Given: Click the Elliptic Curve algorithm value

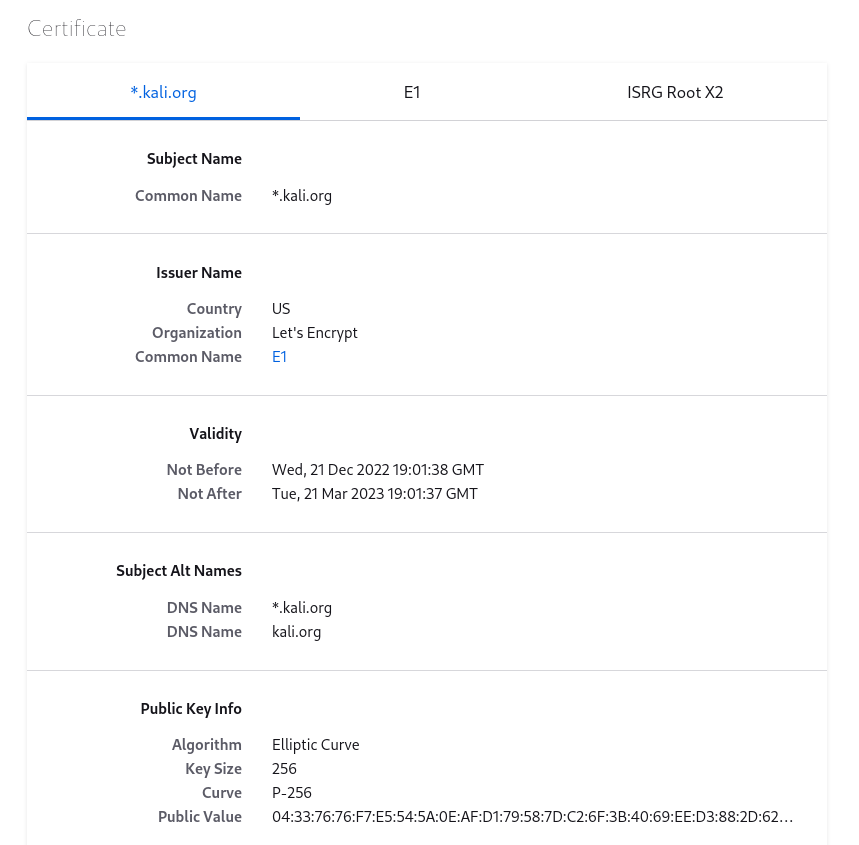Looking at the screenshot, I should (316, 745).
